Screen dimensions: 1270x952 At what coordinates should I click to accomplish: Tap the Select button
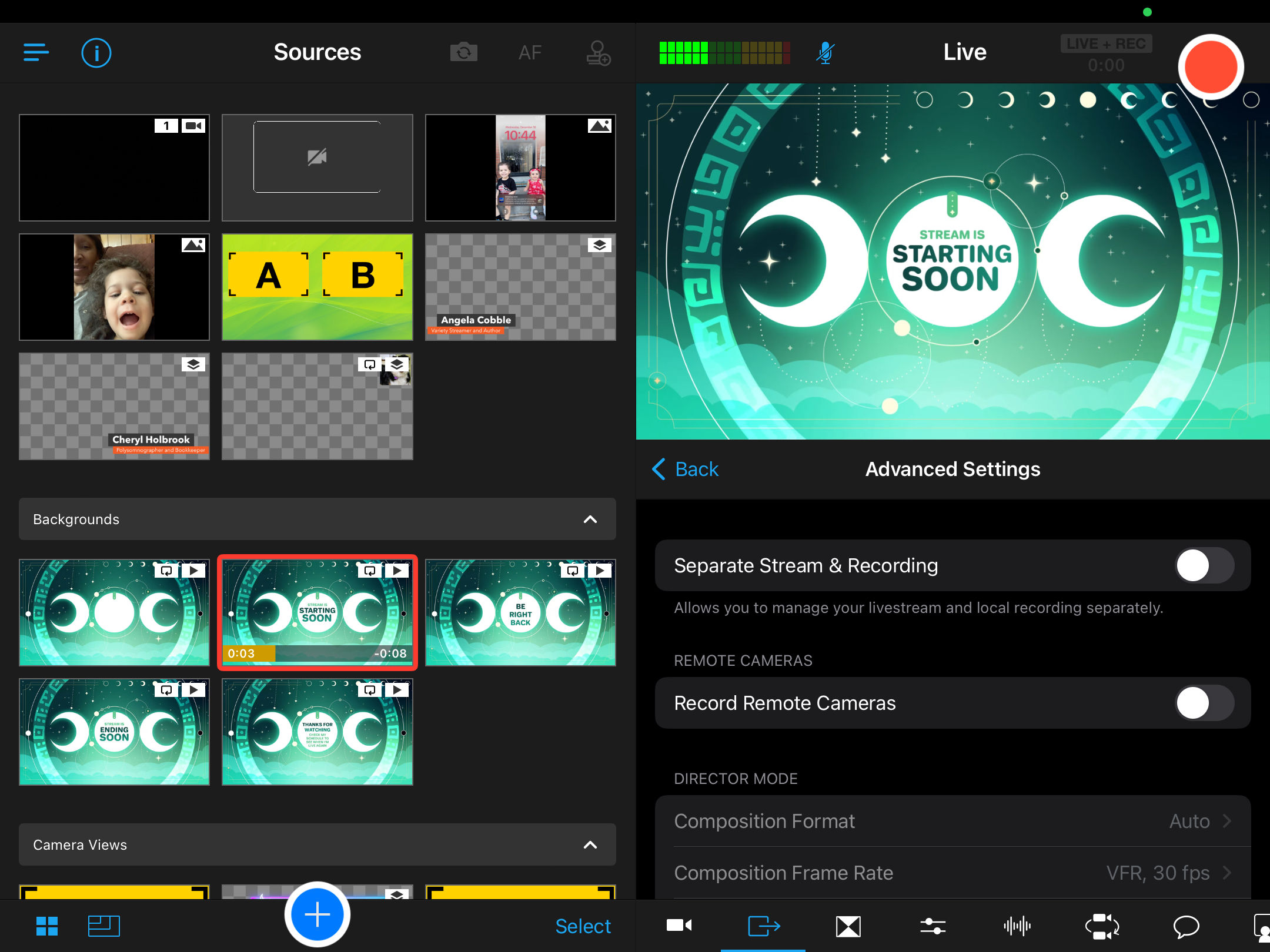click(583, 926)
